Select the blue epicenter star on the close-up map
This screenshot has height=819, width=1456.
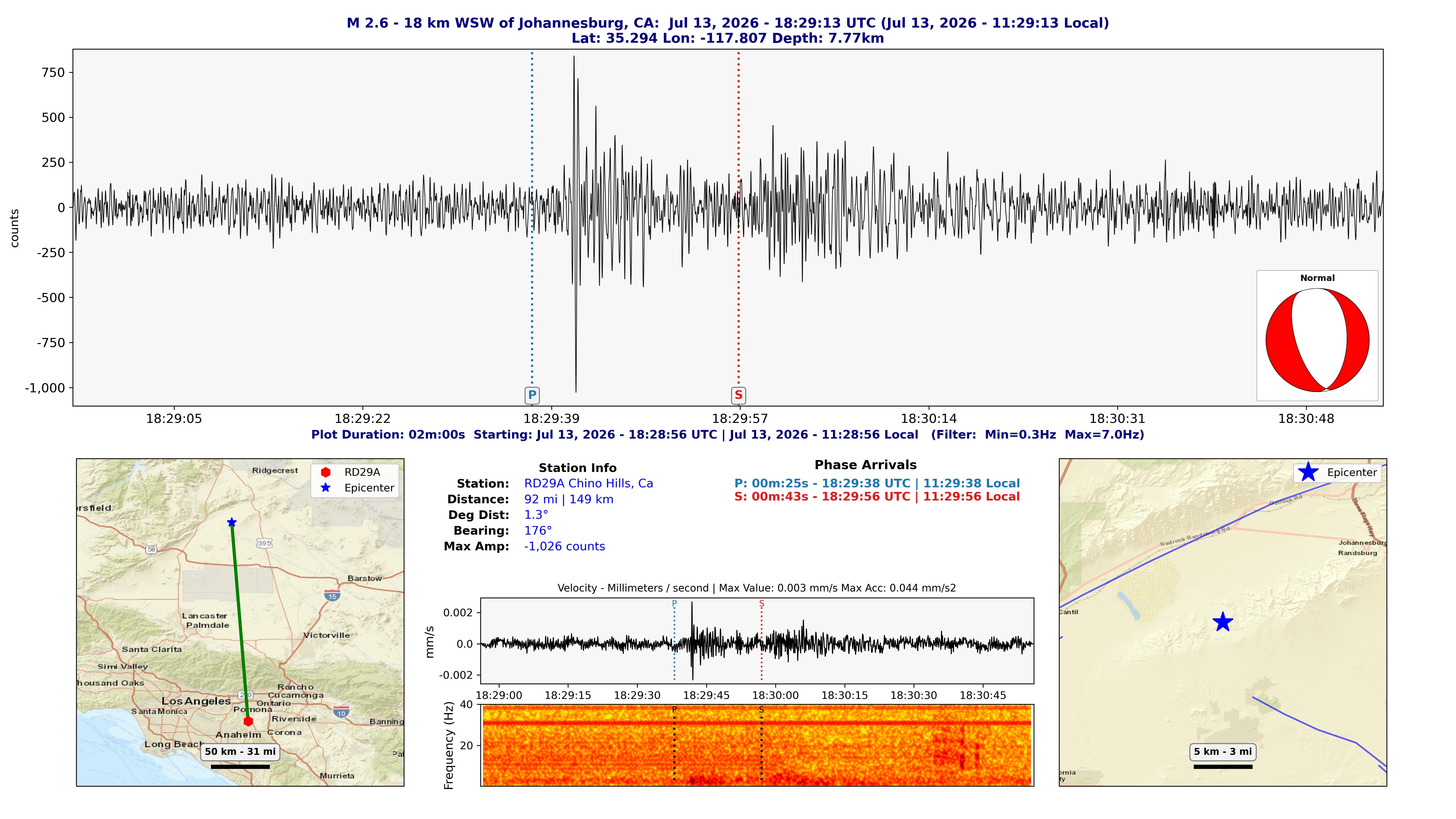(x=1223, y=622)
